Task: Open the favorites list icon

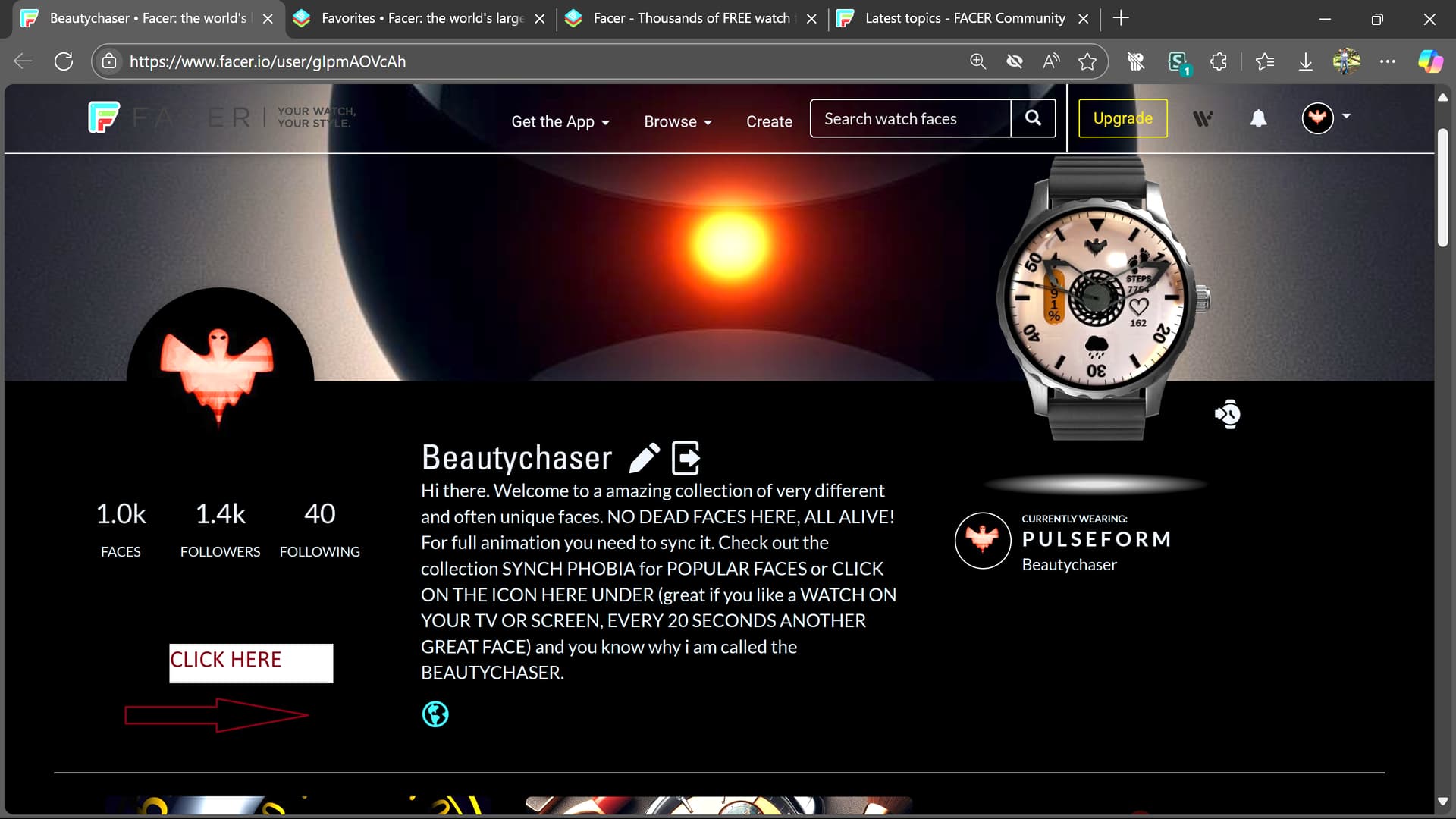Action: [1265, 61]
